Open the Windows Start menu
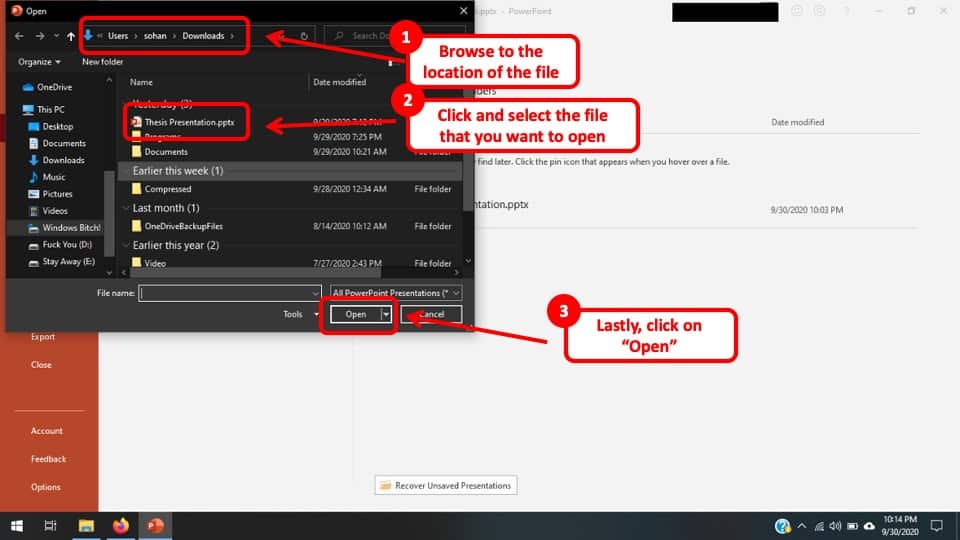Viewport: 960px width, 540px height. pos(17,526)
